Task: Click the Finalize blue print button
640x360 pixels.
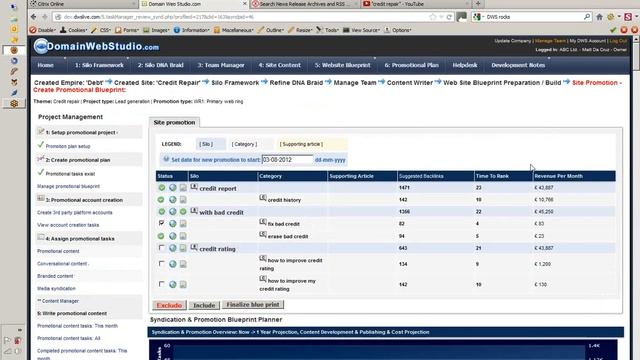Action: (253, 305)
